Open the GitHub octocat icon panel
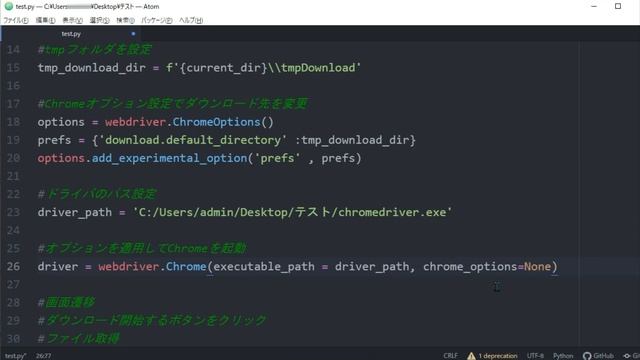 (587, 356)
